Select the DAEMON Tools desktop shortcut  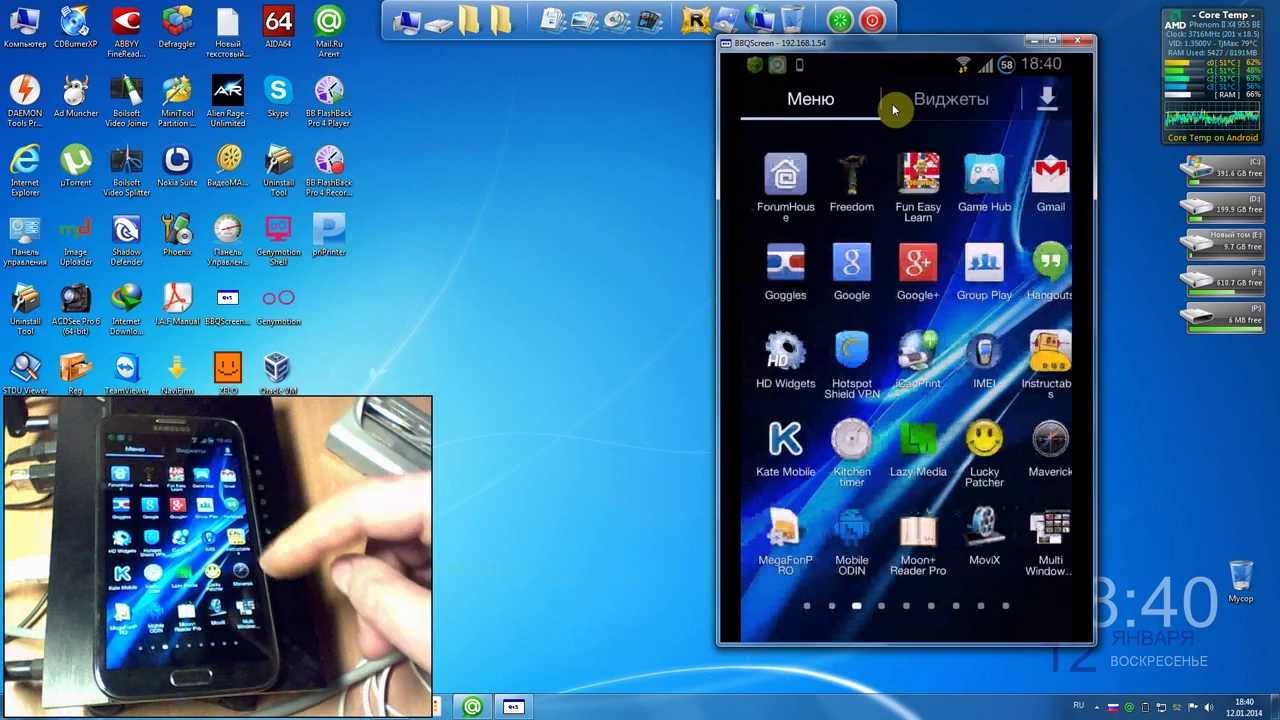pyautogui.click(x=25, y=102)
